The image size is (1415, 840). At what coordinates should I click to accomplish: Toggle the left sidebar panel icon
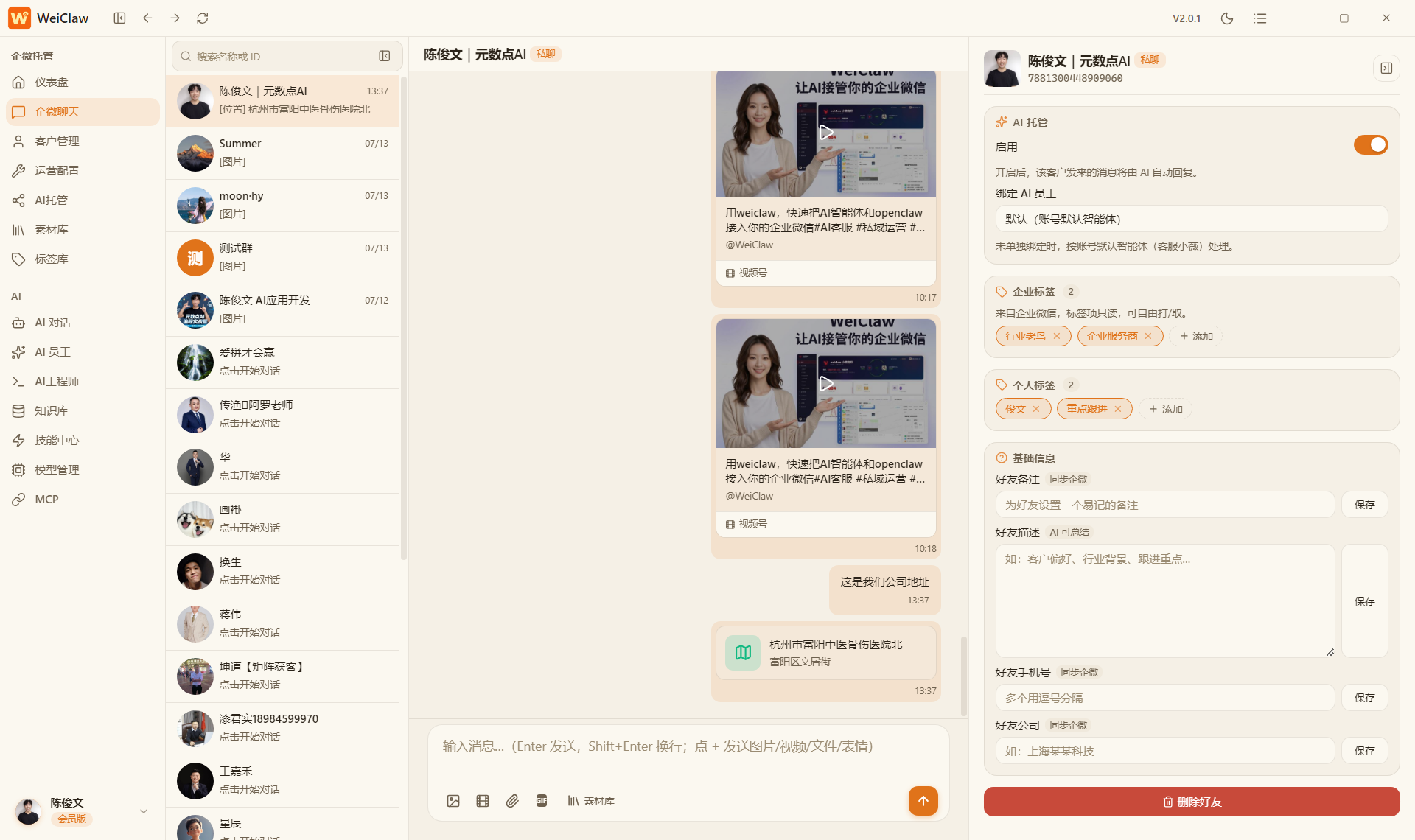pos(119,18)
